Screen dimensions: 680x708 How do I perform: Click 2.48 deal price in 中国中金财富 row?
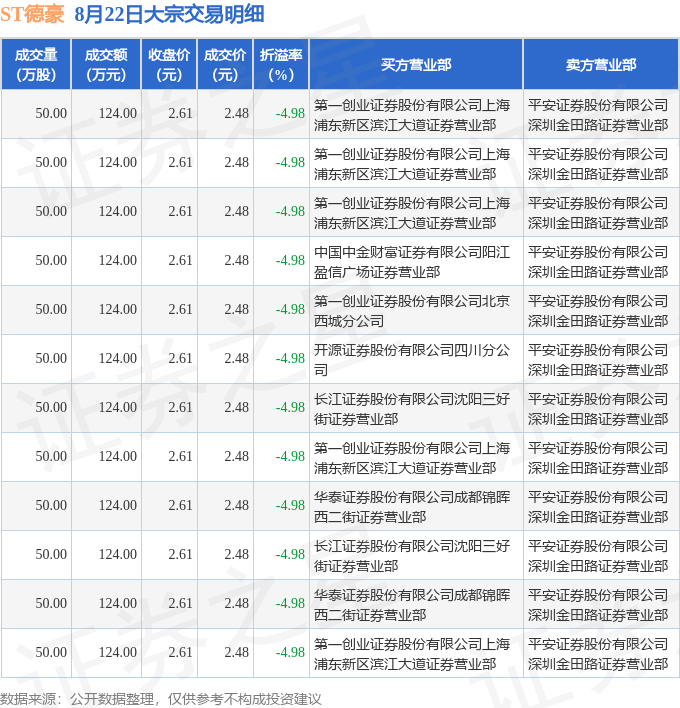[237, 261]
